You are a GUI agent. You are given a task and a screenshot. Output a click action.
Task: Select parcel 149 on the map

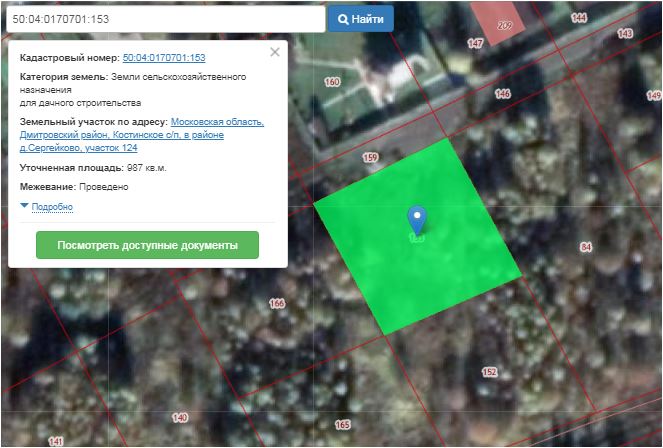pyautogui.click(x=180, y=417)
